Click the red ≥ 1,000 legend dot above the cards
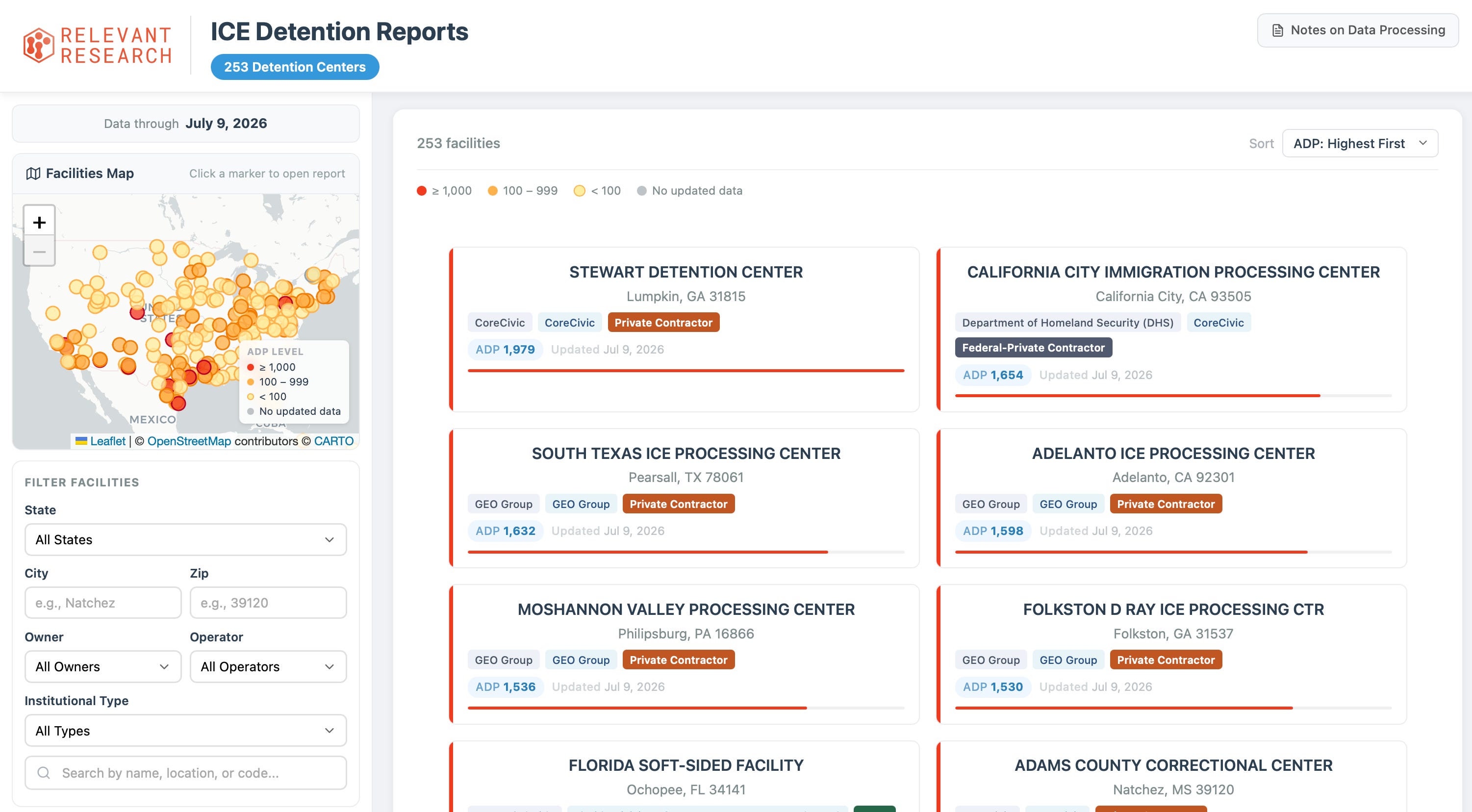This screenshot has width=1472, height=812. 422,191
